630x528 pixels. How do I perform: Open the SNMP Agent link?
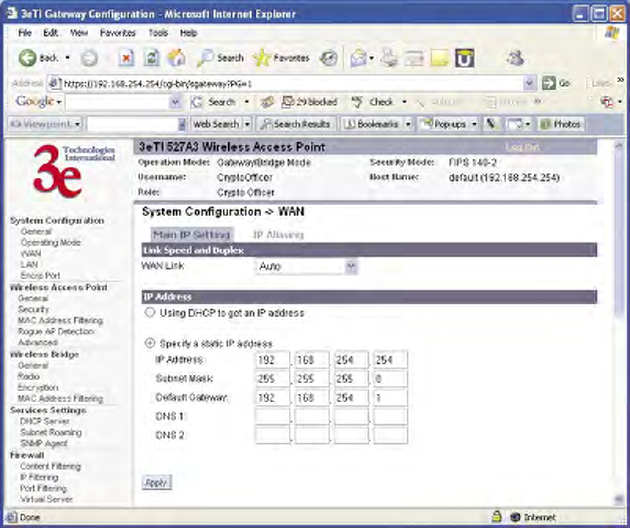click(x=44, y=443)
